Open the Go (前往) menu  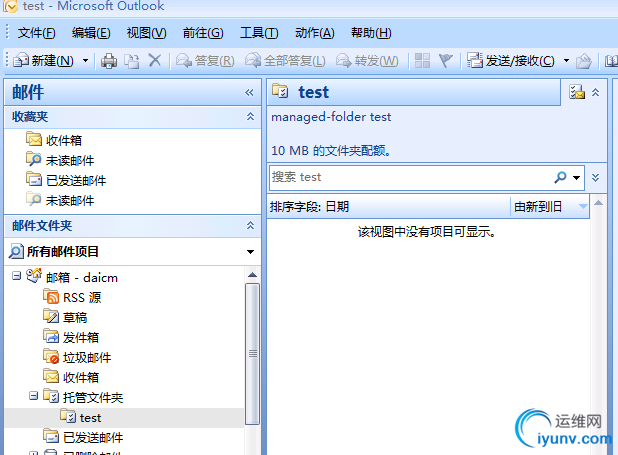(203, 33)
